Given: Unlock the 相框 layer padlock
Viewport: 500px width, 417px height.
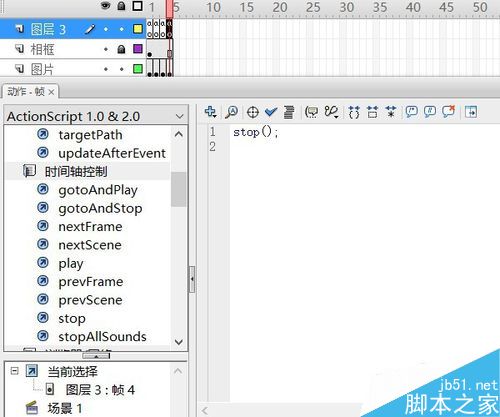Looking at the screenshot, I should pos(121,49).
